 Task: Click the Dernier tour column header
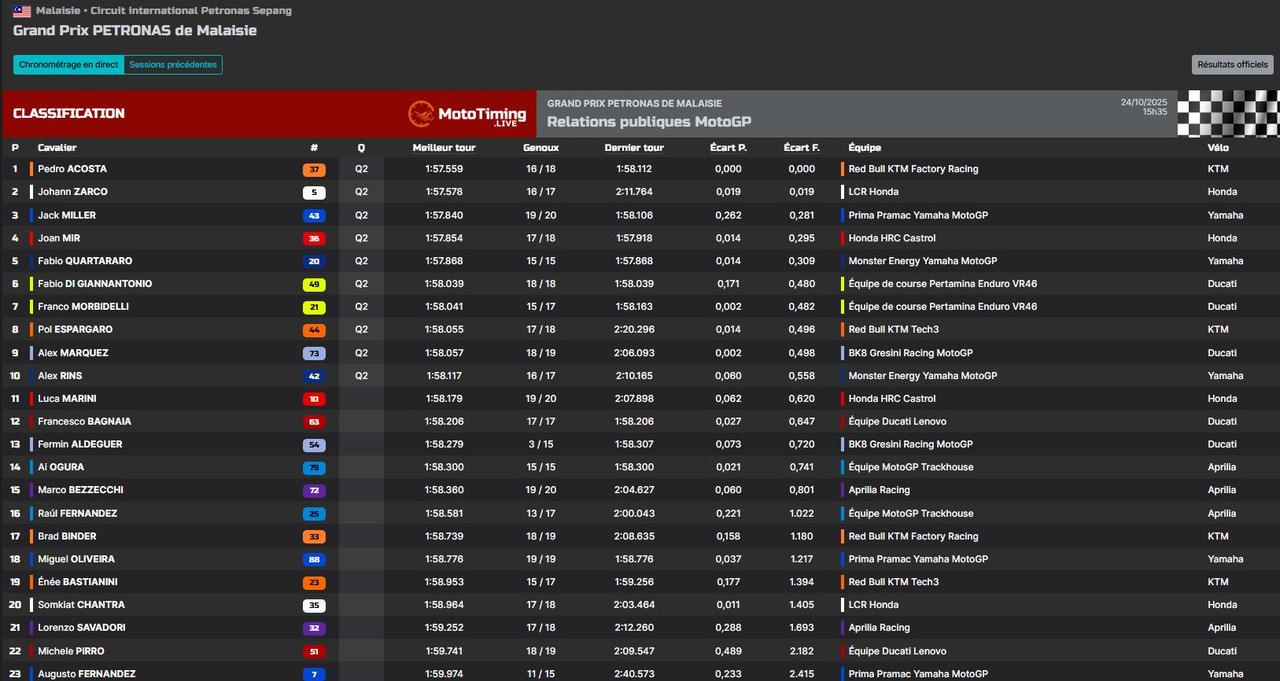634,148
